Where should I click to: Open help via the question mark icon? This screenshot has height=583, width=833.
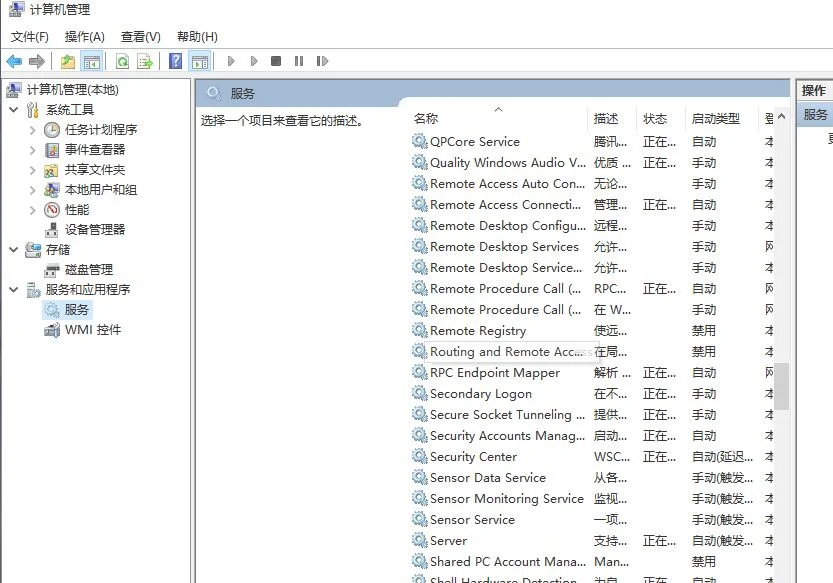coord(176,62)
